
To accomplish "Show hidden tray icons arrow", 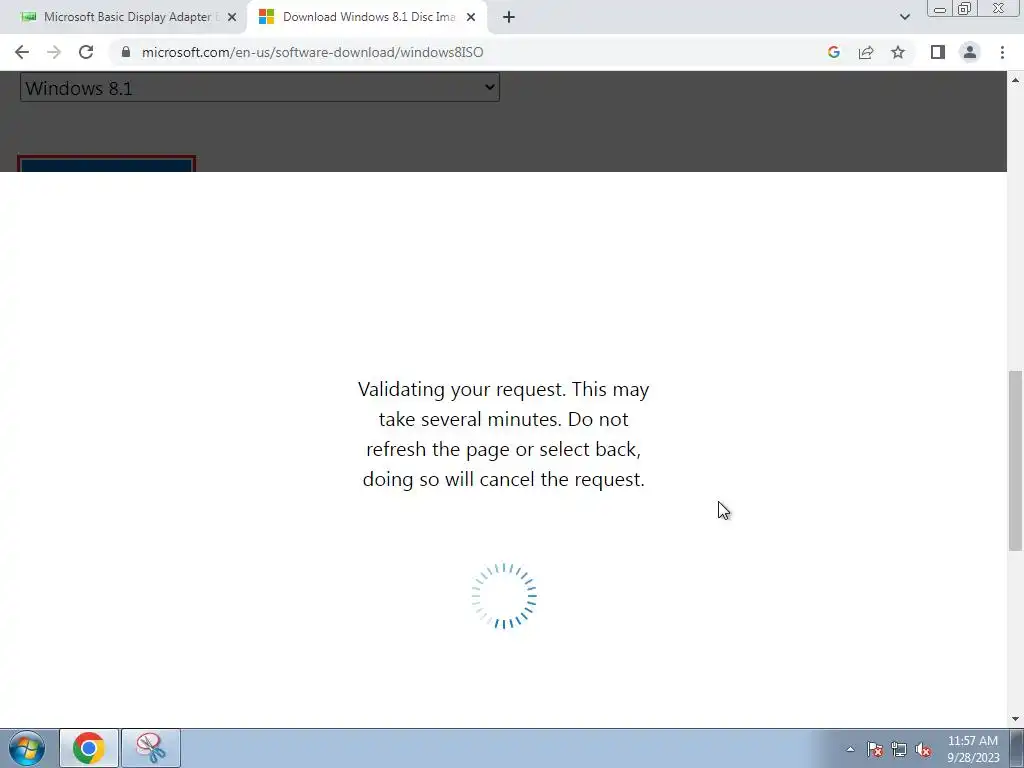I will click(850, 749).
